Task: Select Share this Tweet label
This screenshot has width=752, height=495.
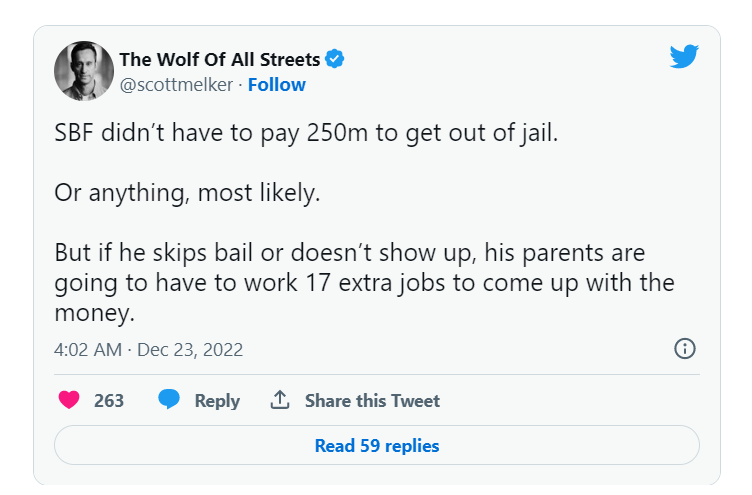Action: click(x=372, y=400)
